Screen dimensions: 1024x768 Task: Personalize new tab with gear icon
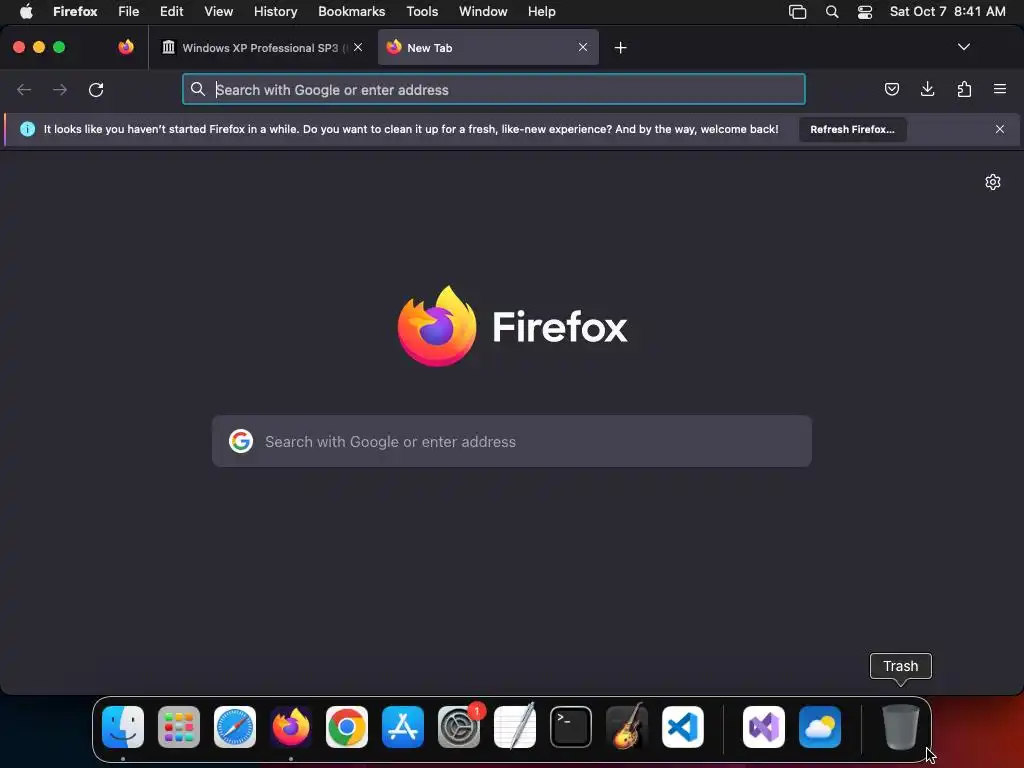993,182
